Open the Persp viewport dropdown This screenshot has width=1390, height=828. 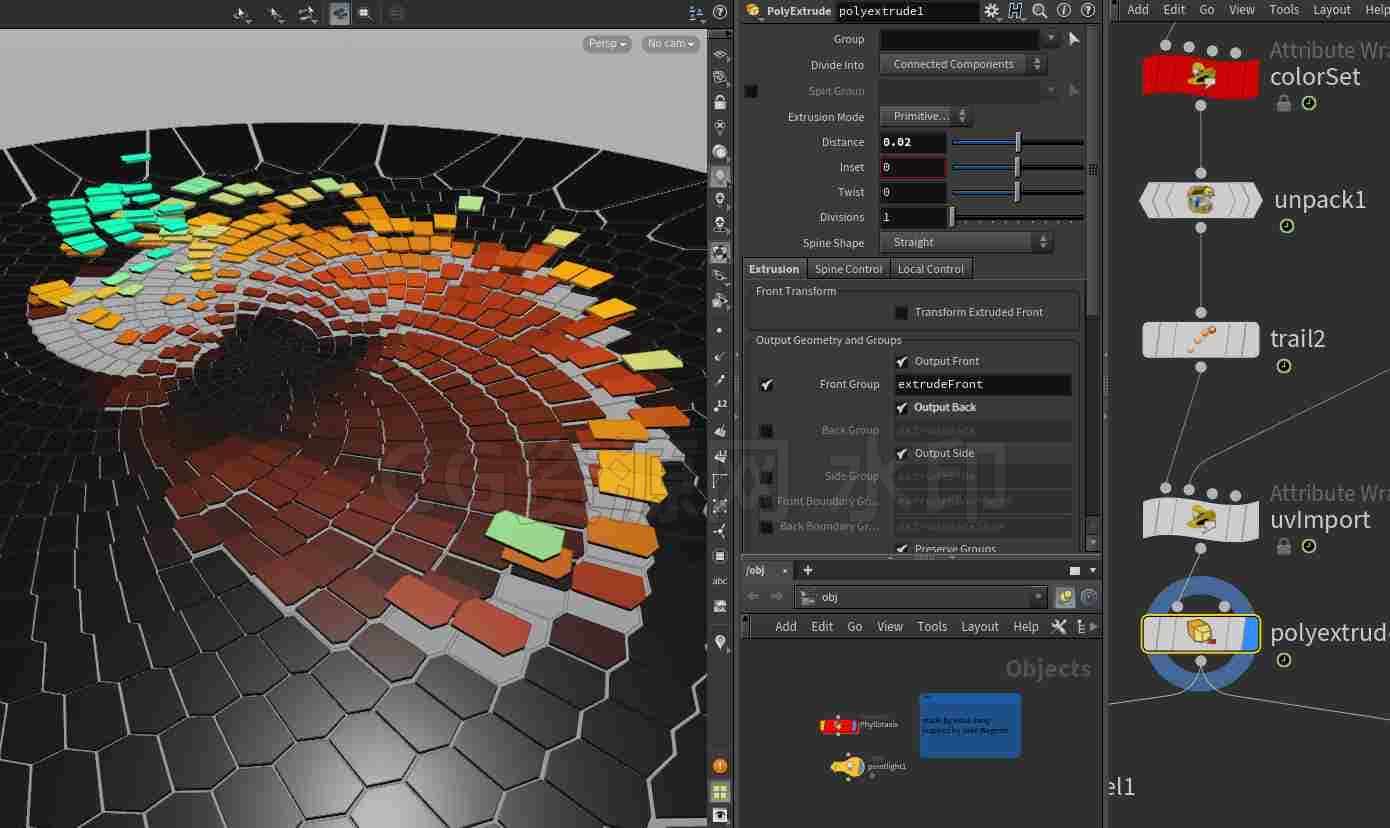pyautogui.click(x=607, y=43)
